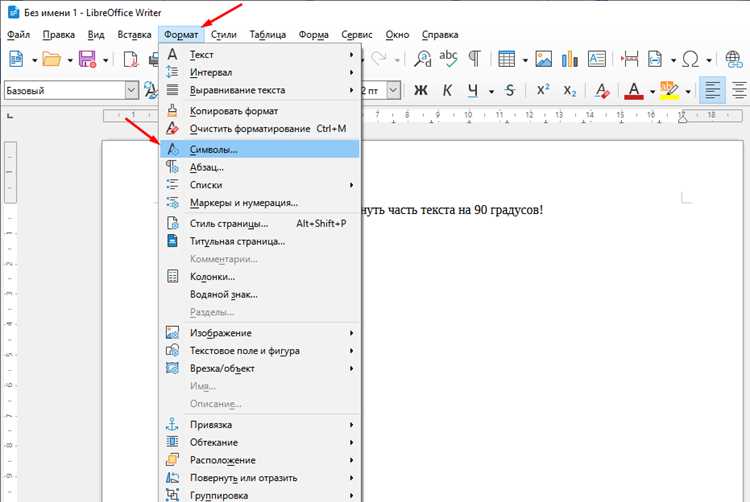Choose Колонки... entry

(260, 276)
